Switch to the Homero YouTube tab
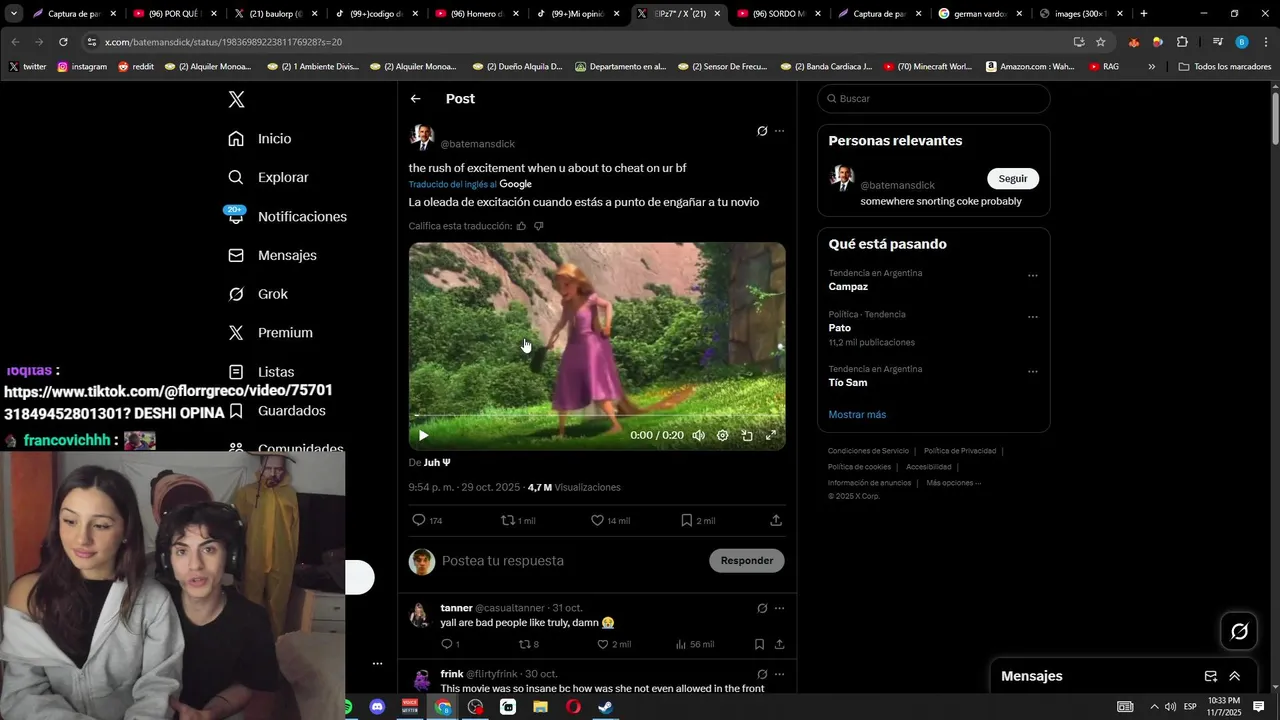Image resolution: width=1280 pixels, height=720 pixels. click(478, 14)
